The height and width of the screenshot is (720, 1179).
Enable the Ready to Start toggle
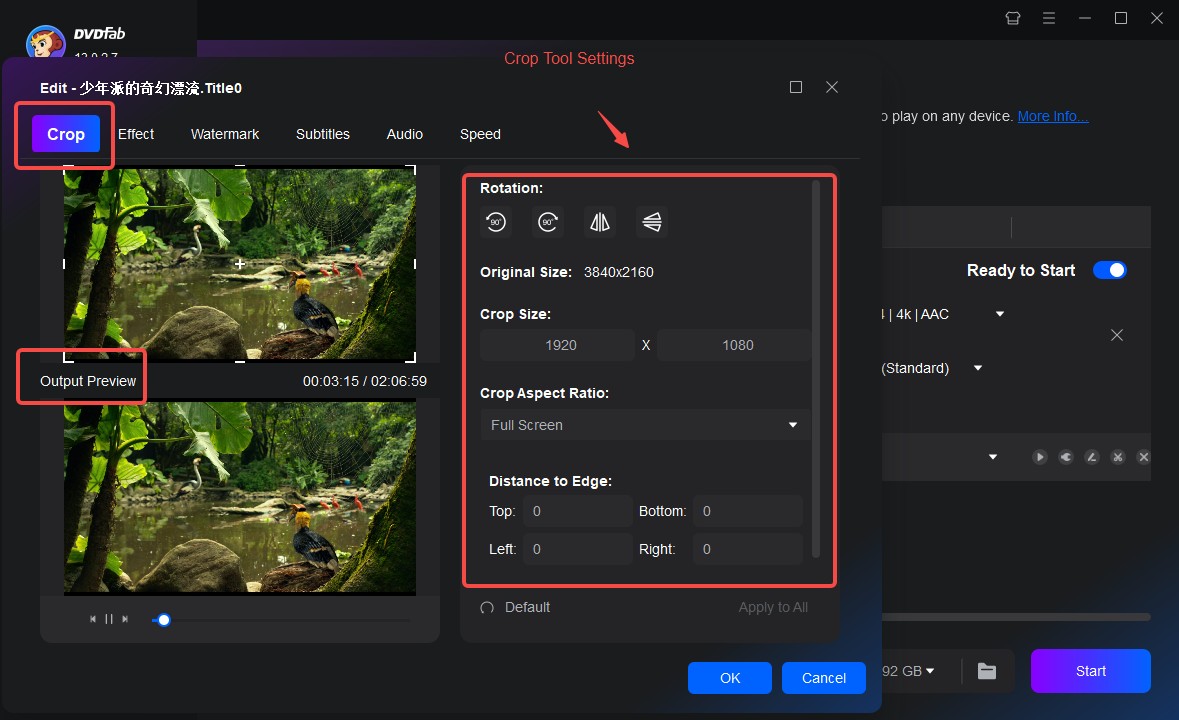tap(1110, 269)
